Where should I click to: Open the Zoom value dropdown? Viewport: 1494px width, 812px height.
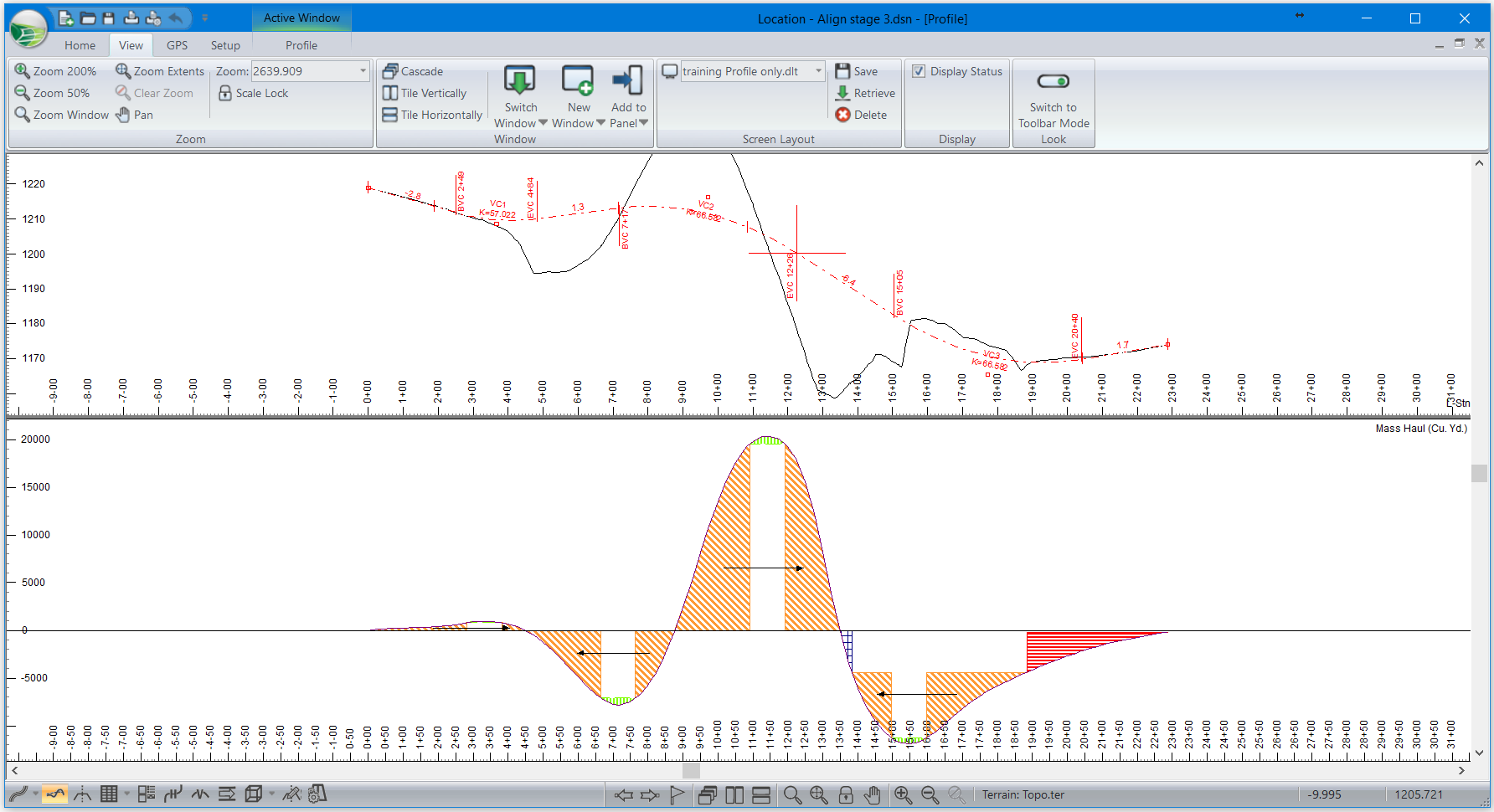tap(363, 71)
